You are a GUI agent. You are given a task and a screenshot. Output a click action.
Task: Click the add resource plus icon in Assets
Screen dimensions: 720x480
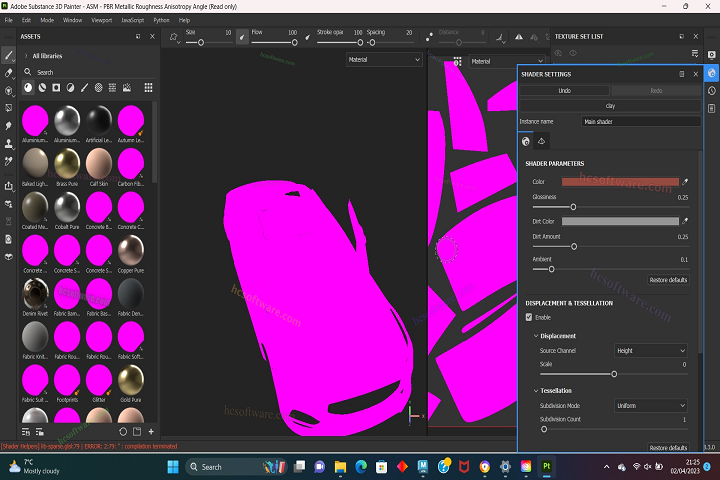151,432
